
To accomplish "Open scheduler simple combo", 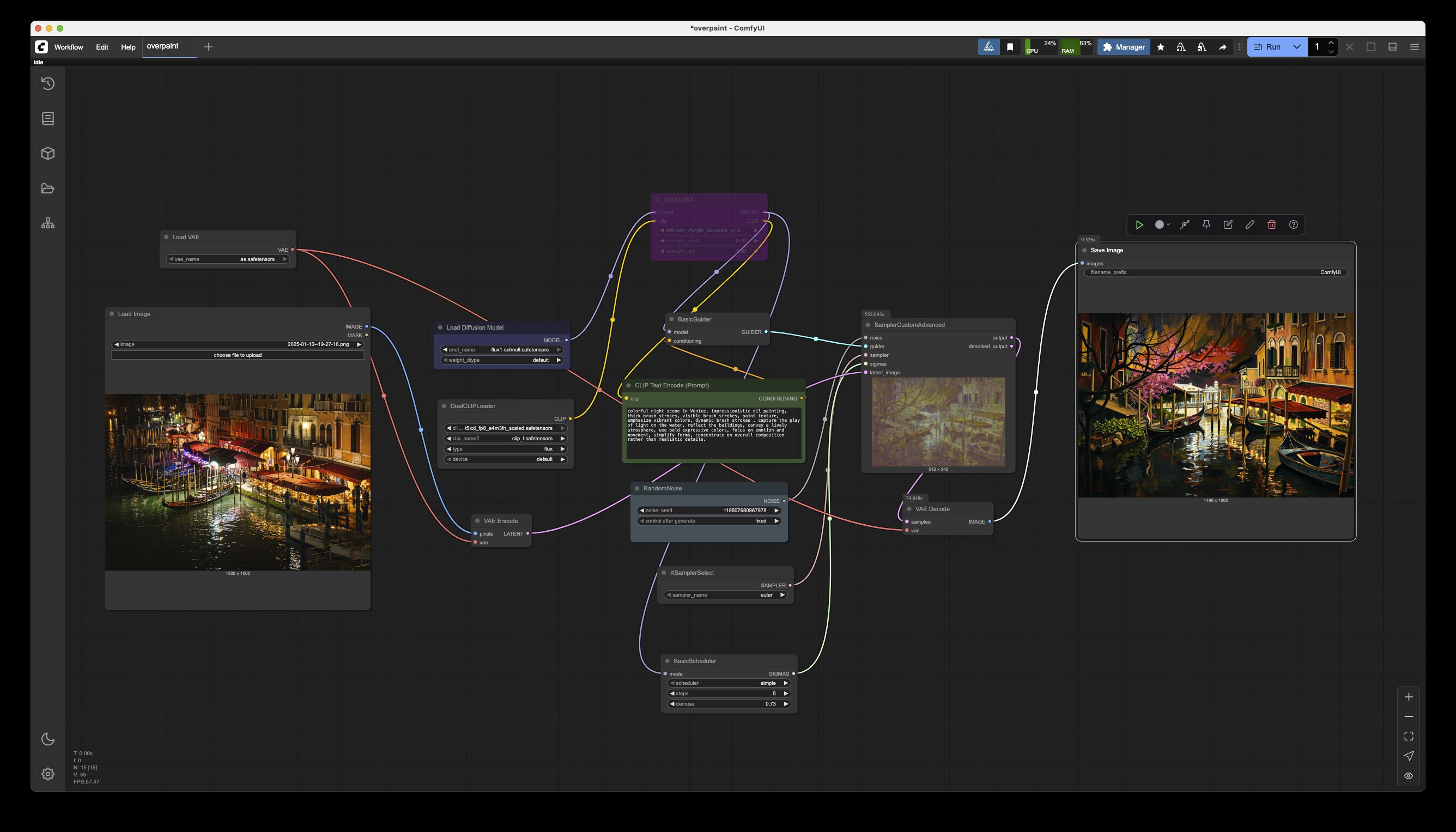I will pyautogui.click(x=729, y=683).
